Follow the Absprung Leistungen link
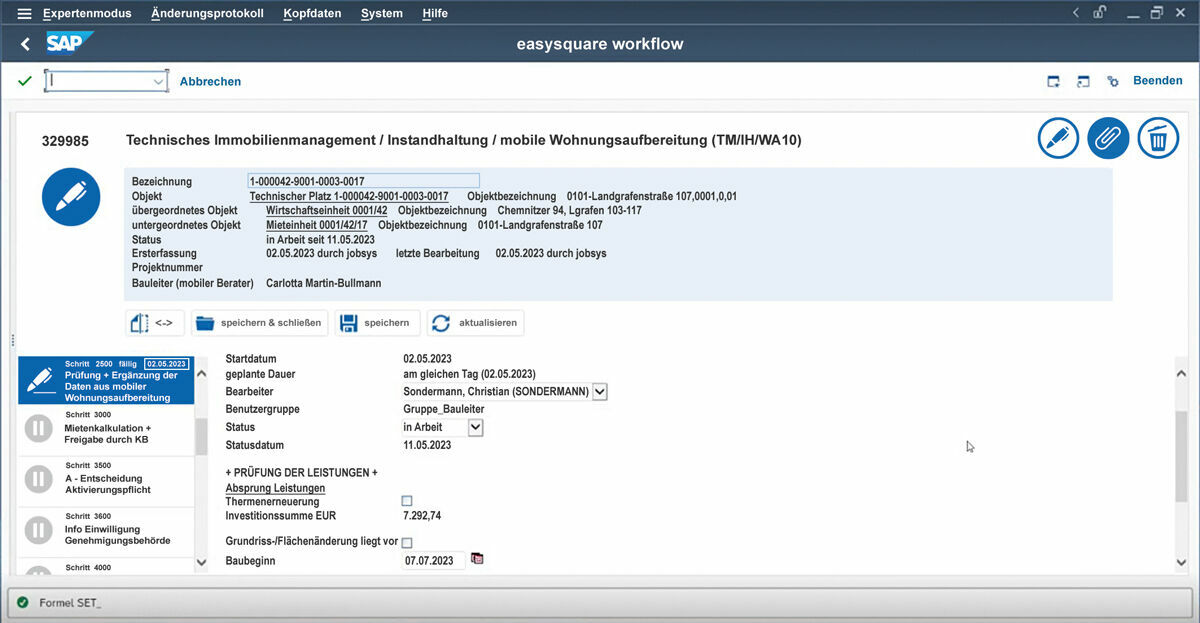This screenshot has width=1200, height=623. point(275,488)
